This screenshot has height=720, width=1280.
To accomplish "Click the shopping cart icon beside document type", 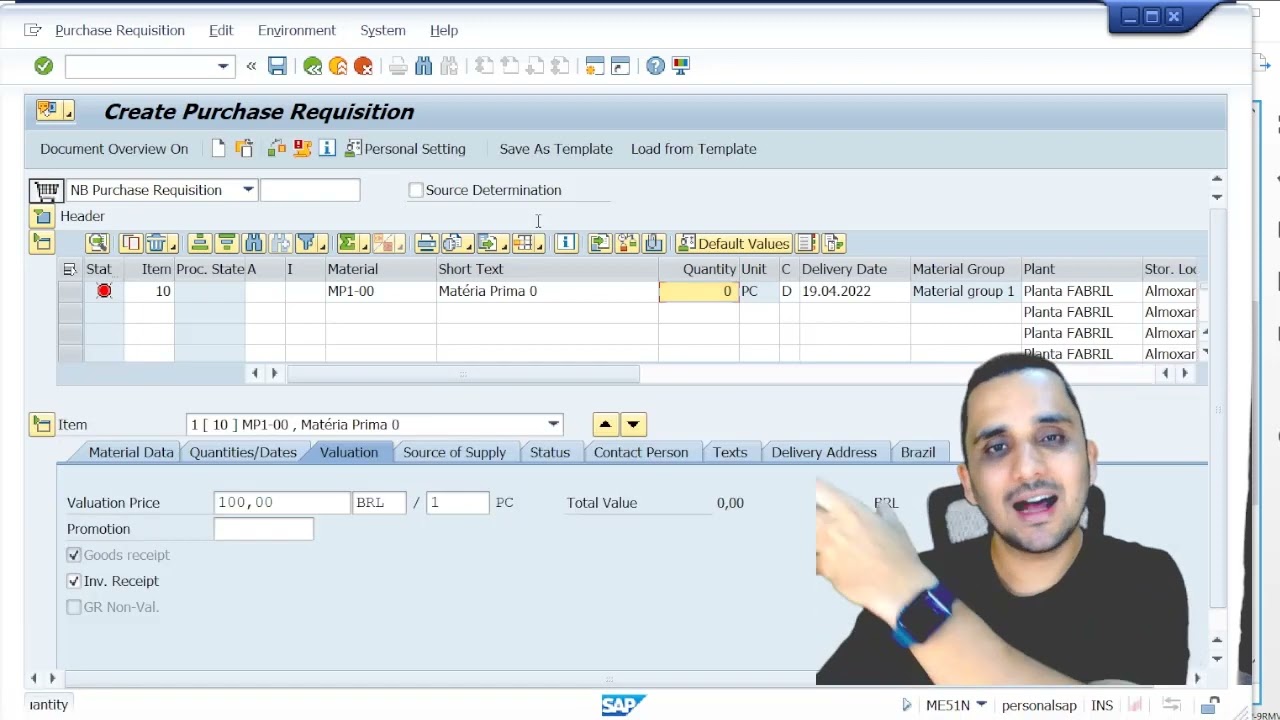I will click(46, 190).
